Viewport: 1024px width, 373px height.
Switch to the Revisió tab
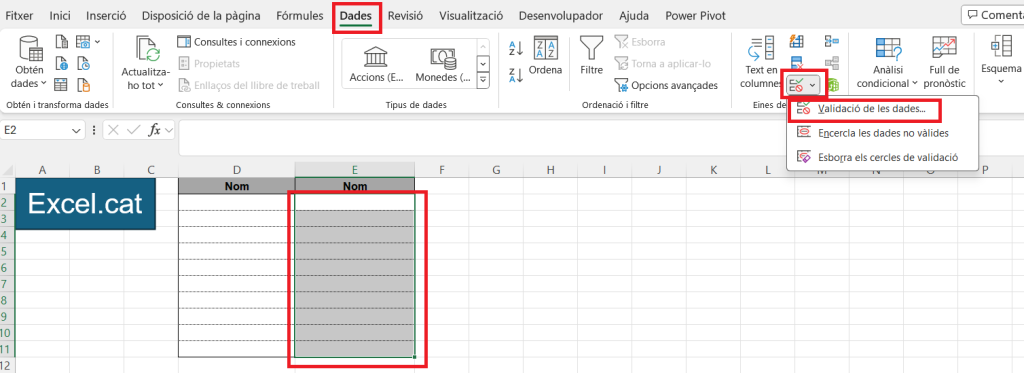406,16
